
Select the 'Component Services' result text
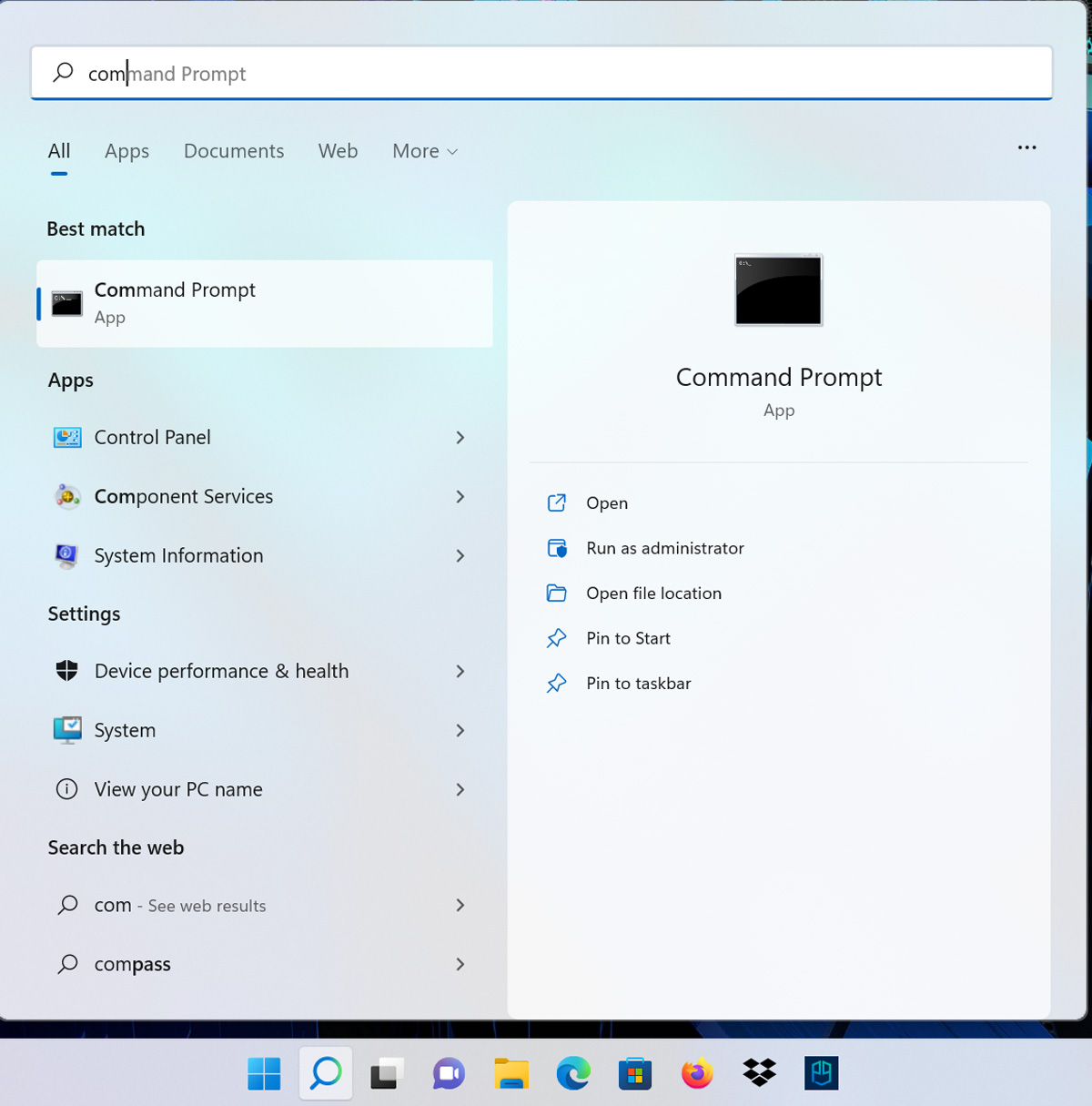(x=184, y=497)
